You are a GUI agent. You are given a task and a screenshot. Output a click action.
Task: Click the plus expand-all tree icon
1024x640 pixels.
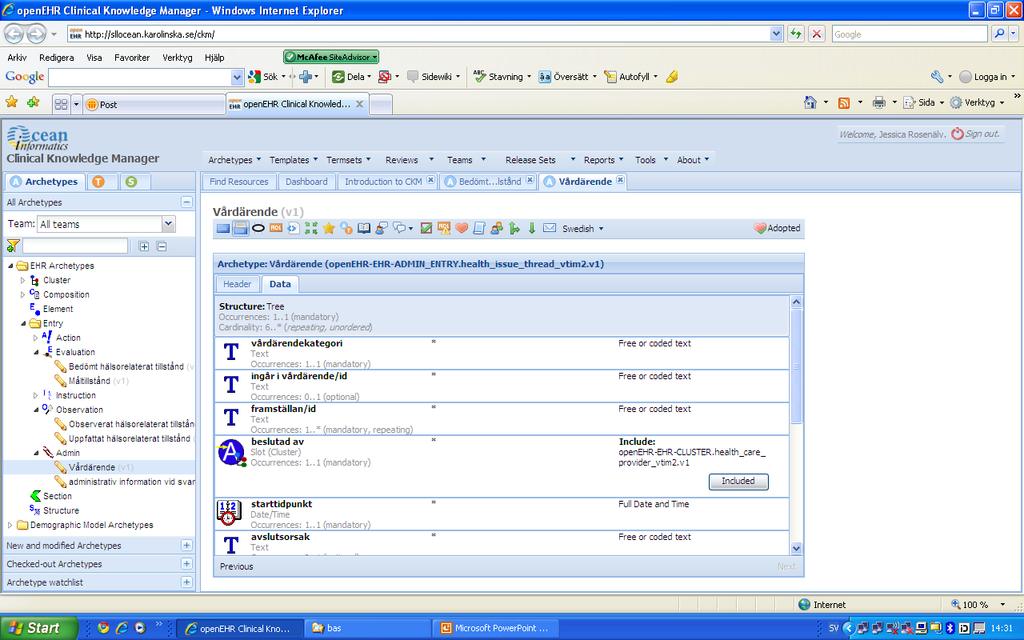(144, 246)
